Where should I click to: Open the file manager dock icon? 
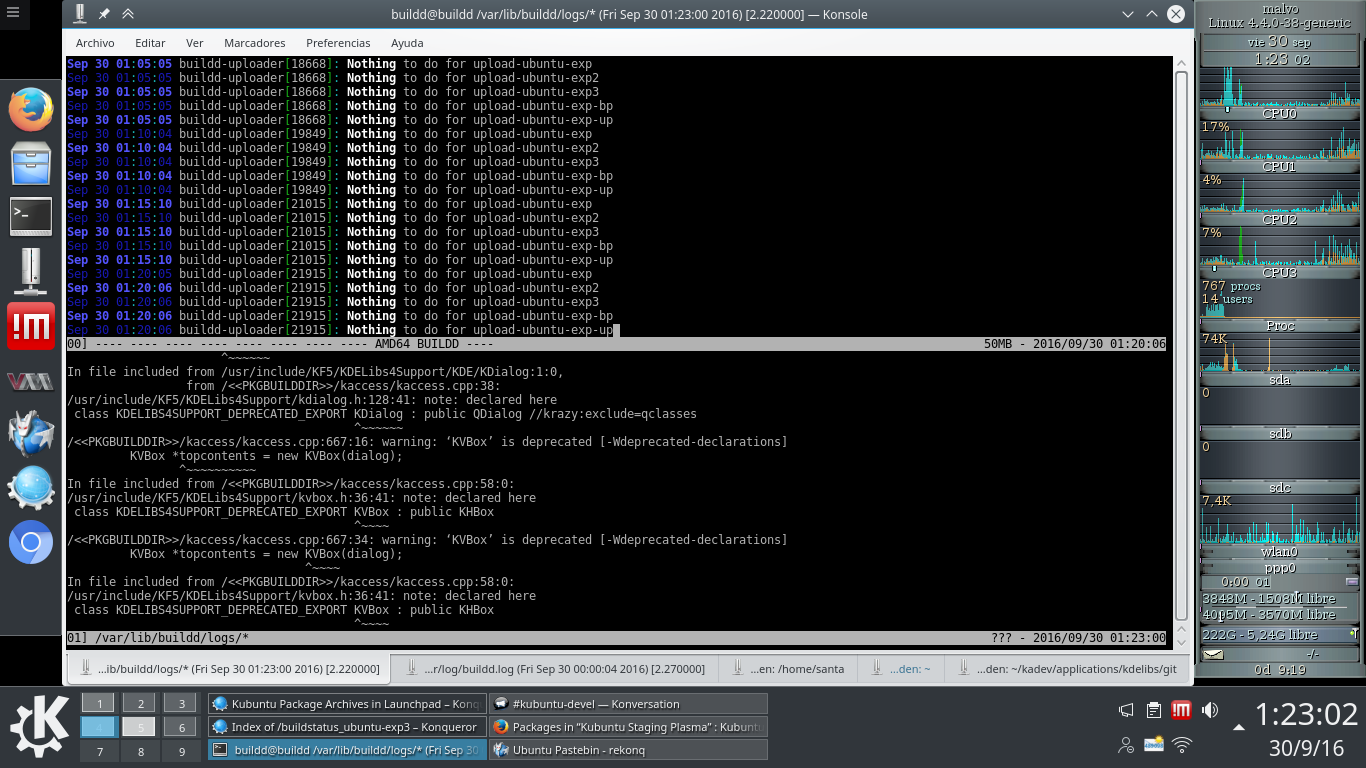tap(31, 163)
